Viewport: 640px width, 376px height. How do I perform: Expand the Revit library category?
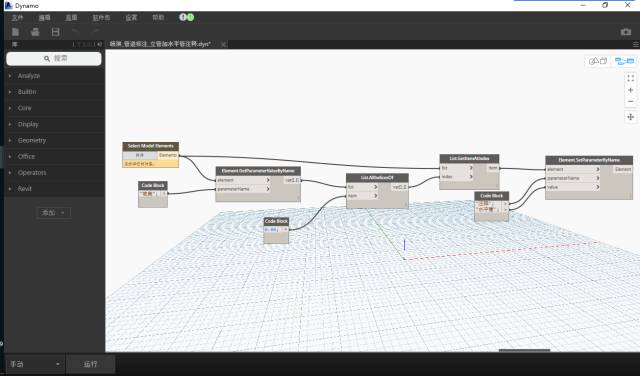(x=24, y=189)
